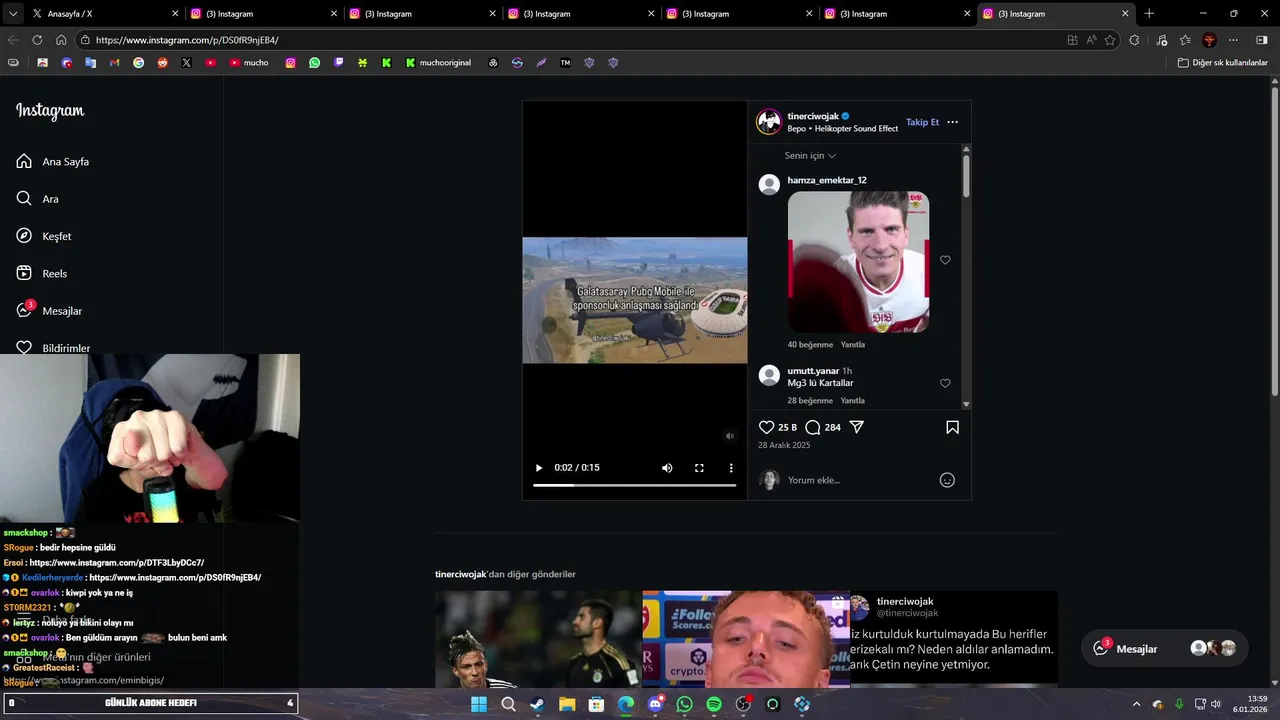The height and width of the screenshot is (720, 1280).
Task: Open Ana Sayfa in Instagram sidebar
Action: [53, 161]
